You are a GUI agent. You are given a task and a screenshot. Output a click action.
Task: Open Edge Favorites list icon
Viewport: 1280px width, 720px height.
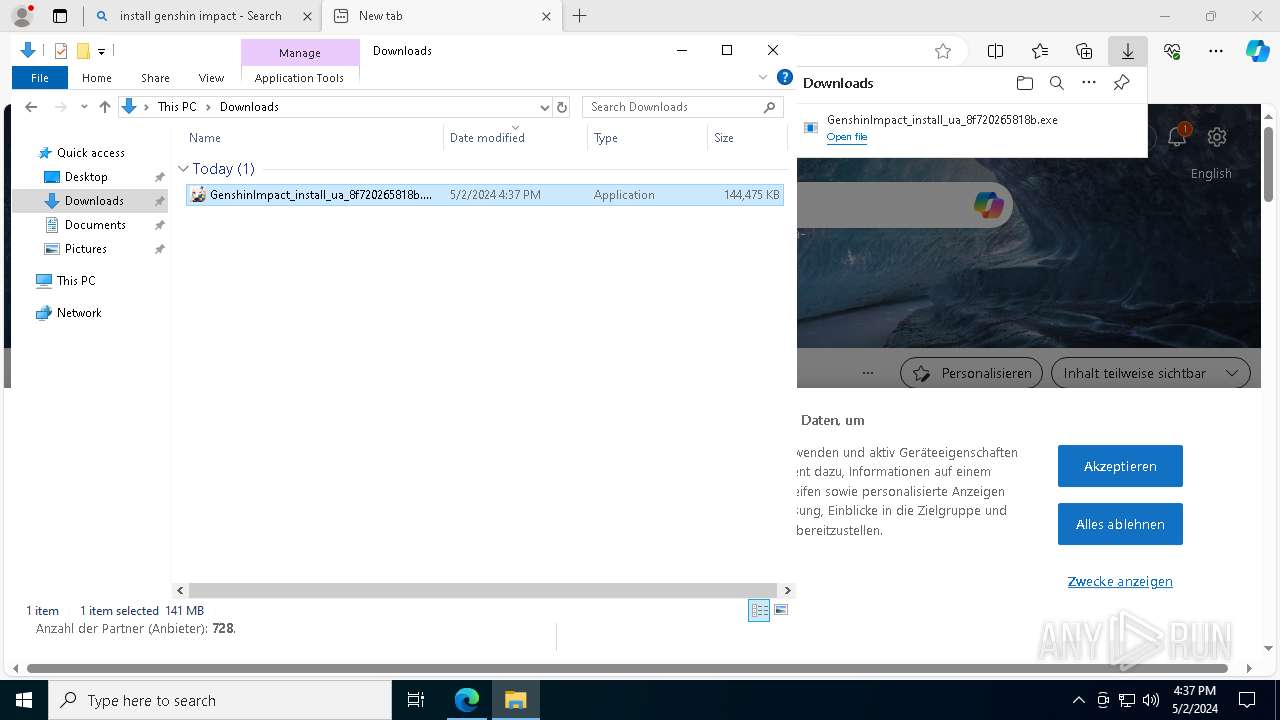(x=1040, y=51)
